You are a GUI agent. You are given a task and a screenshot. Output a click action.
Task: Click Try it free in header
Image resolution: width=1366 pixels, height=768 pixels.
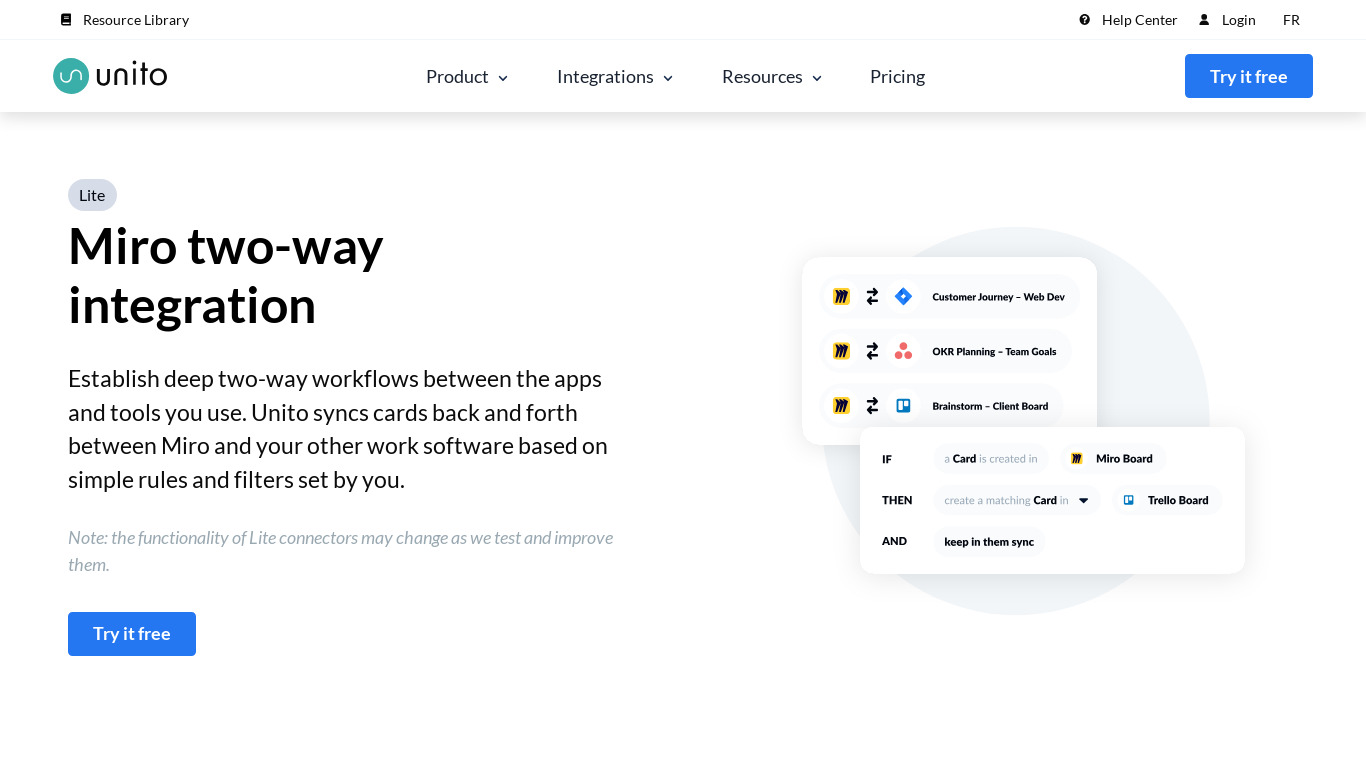pos(1249,76)
